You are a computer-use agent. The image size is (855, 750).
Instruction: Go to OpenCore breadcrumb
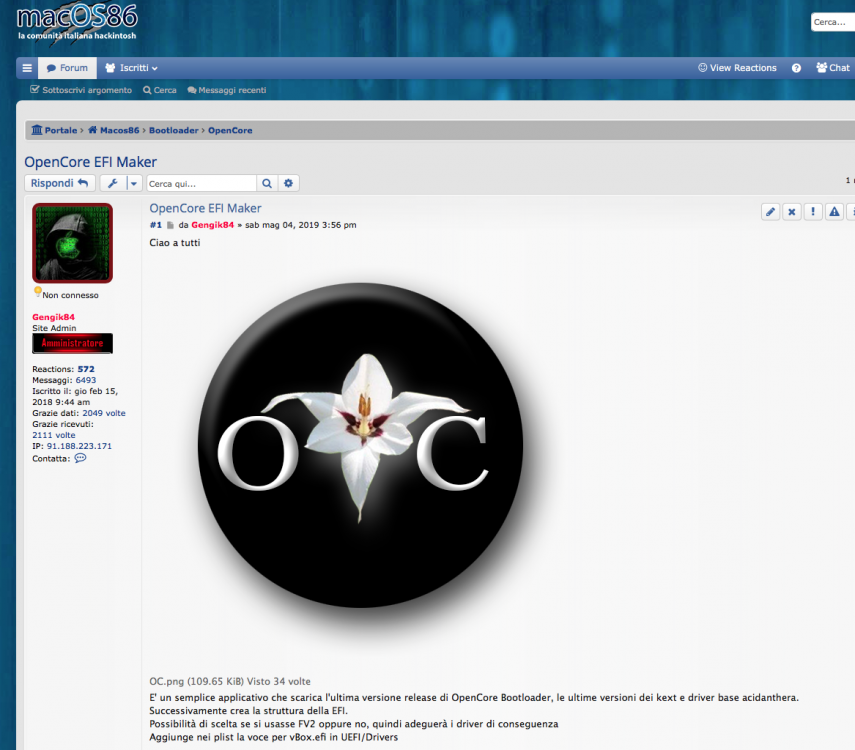[230, 130]
